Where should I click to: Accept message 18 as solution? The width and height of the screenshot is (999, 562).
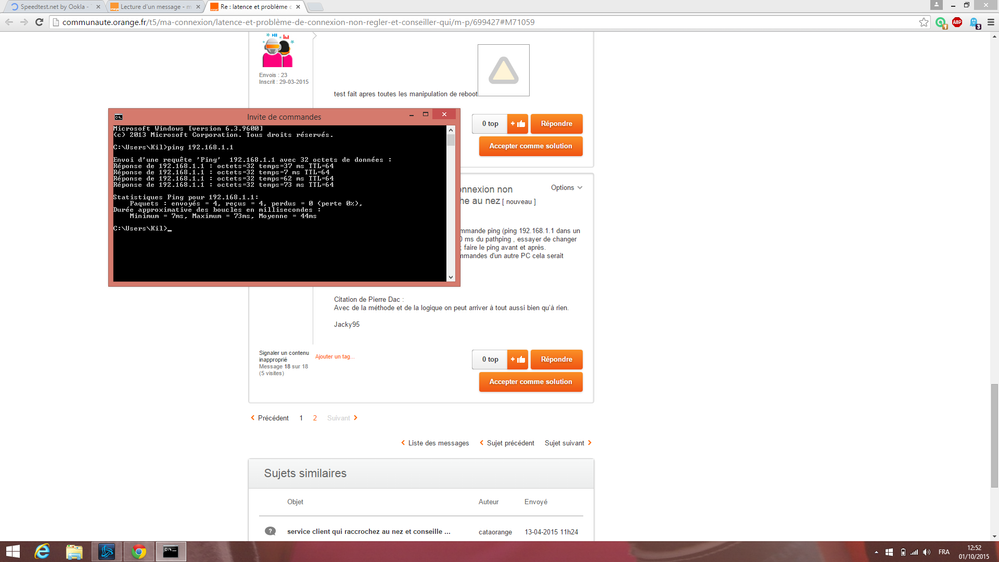(531, 382)
